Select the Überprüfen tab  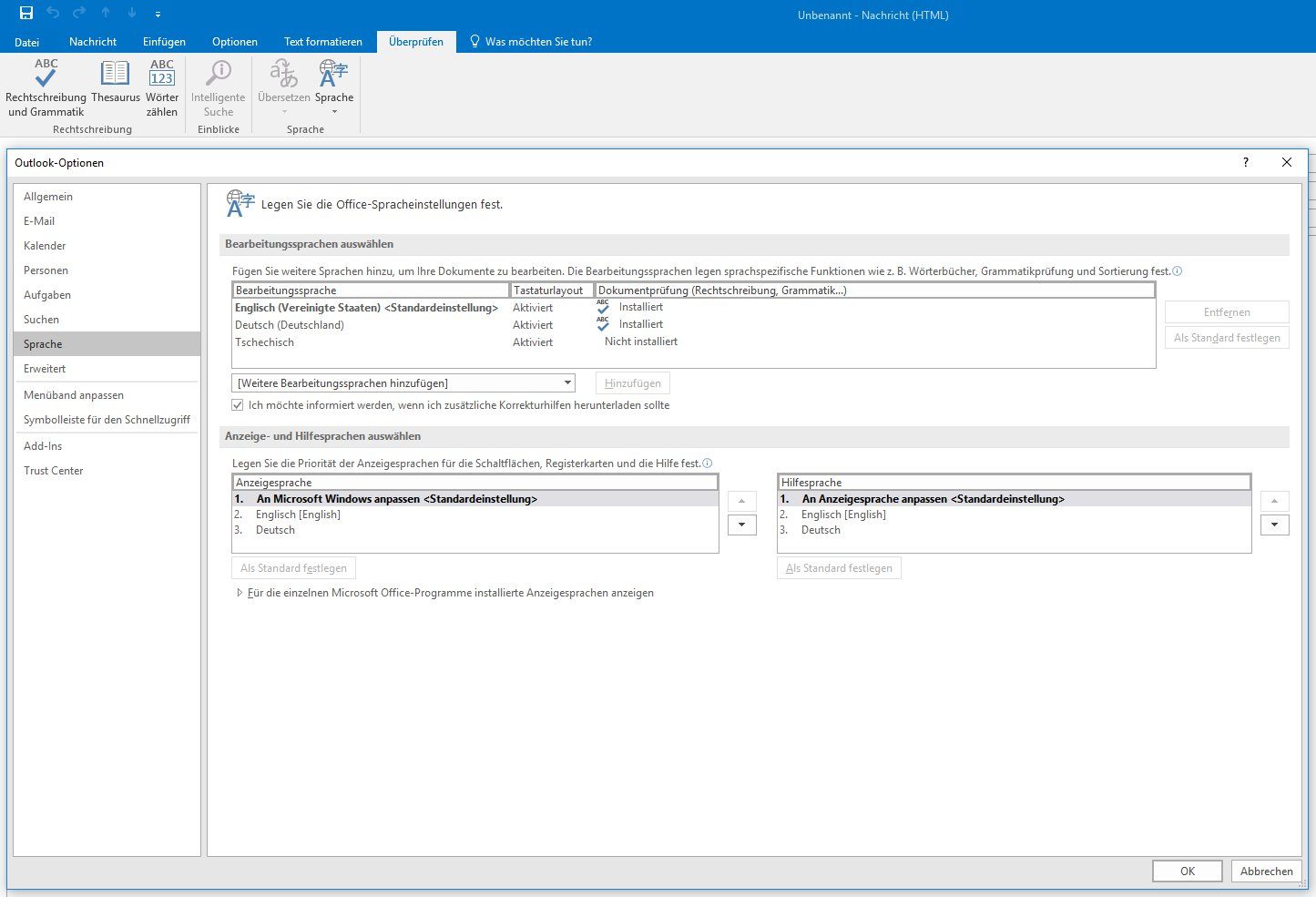pos(416,42)
